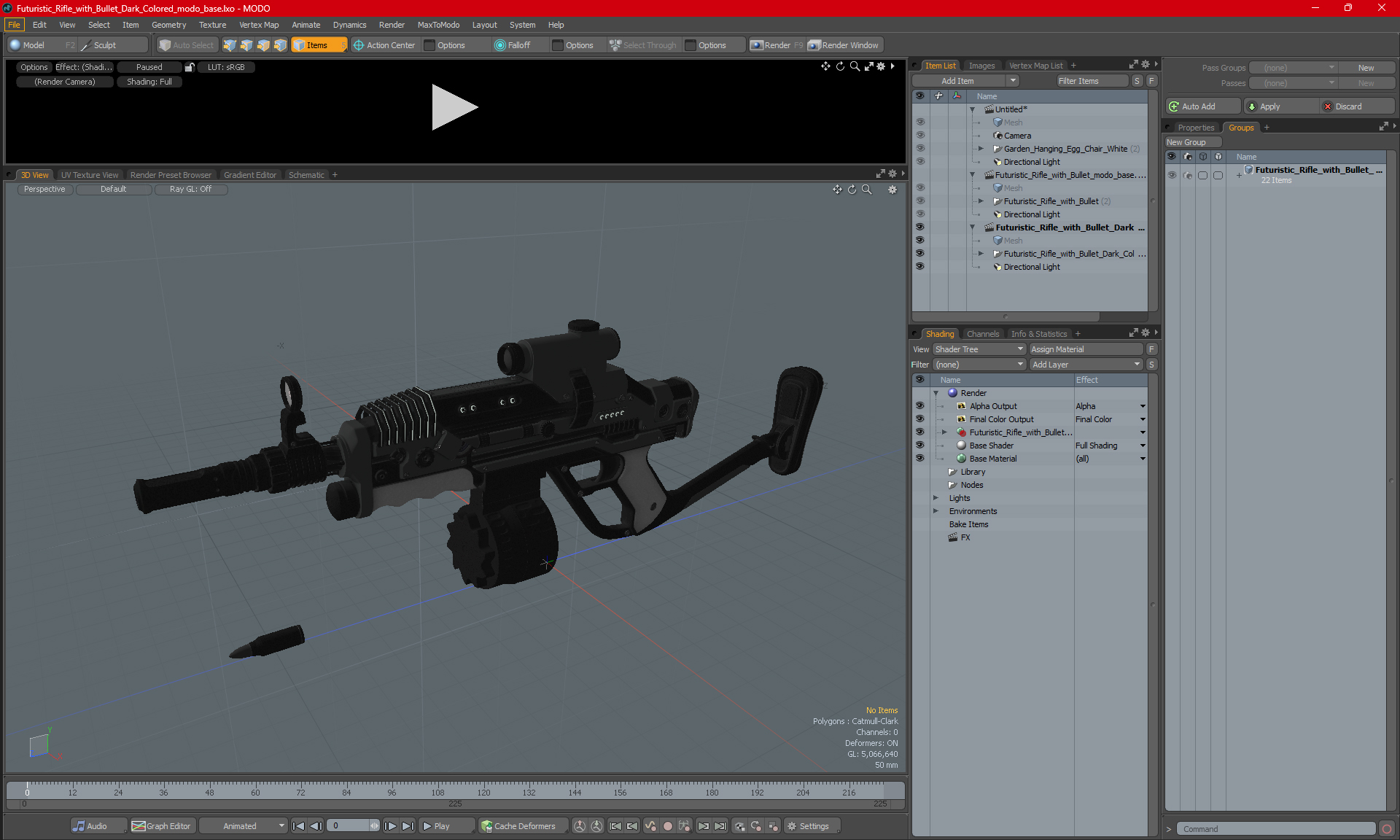Expand Garden_Hanging_Egg_Chair_White group
Viewport: 1400px width, 840px height.
[x=981, y=149]
